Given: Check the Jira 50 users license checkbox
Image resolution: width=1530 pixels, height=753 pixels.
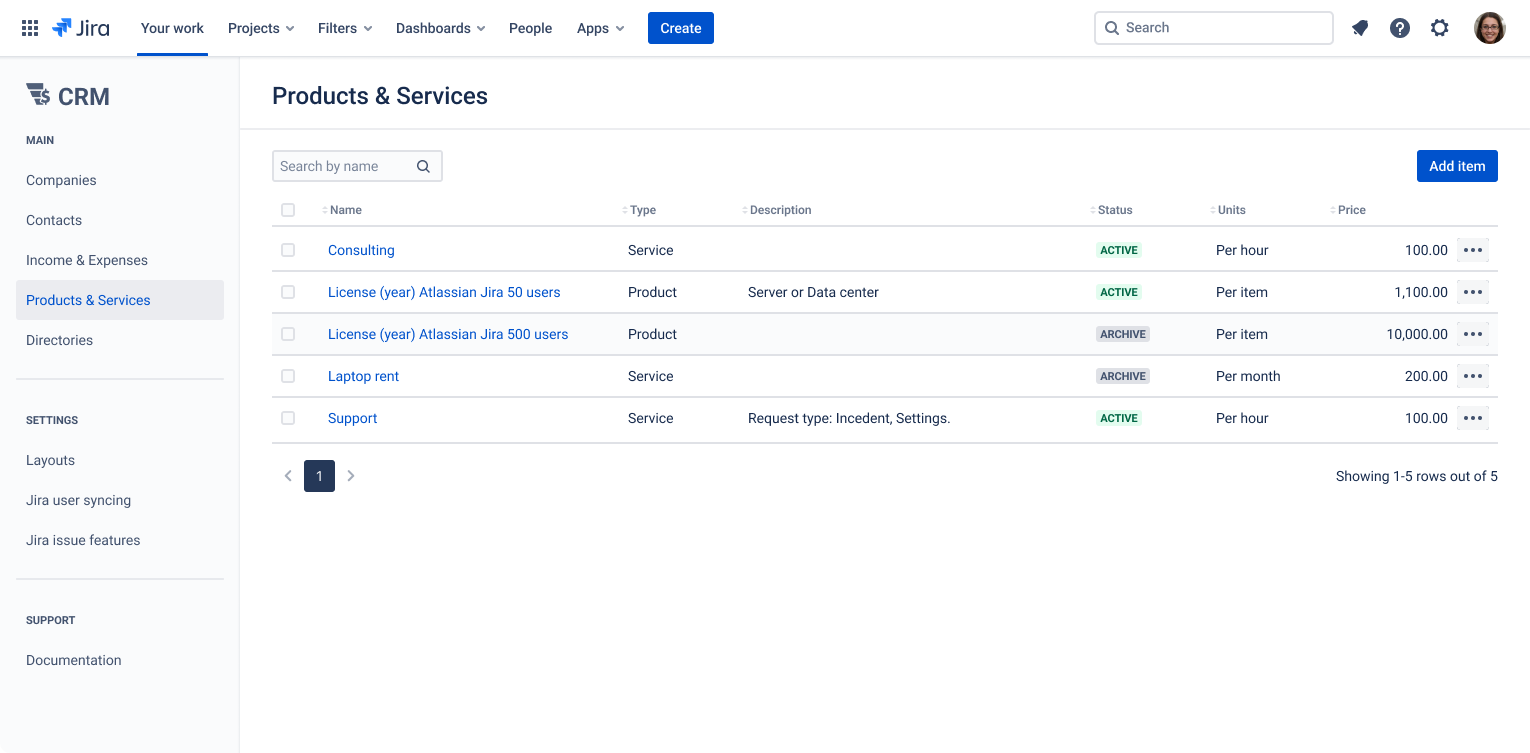Looking at the screenshot, I should click(x=288, y=292).
